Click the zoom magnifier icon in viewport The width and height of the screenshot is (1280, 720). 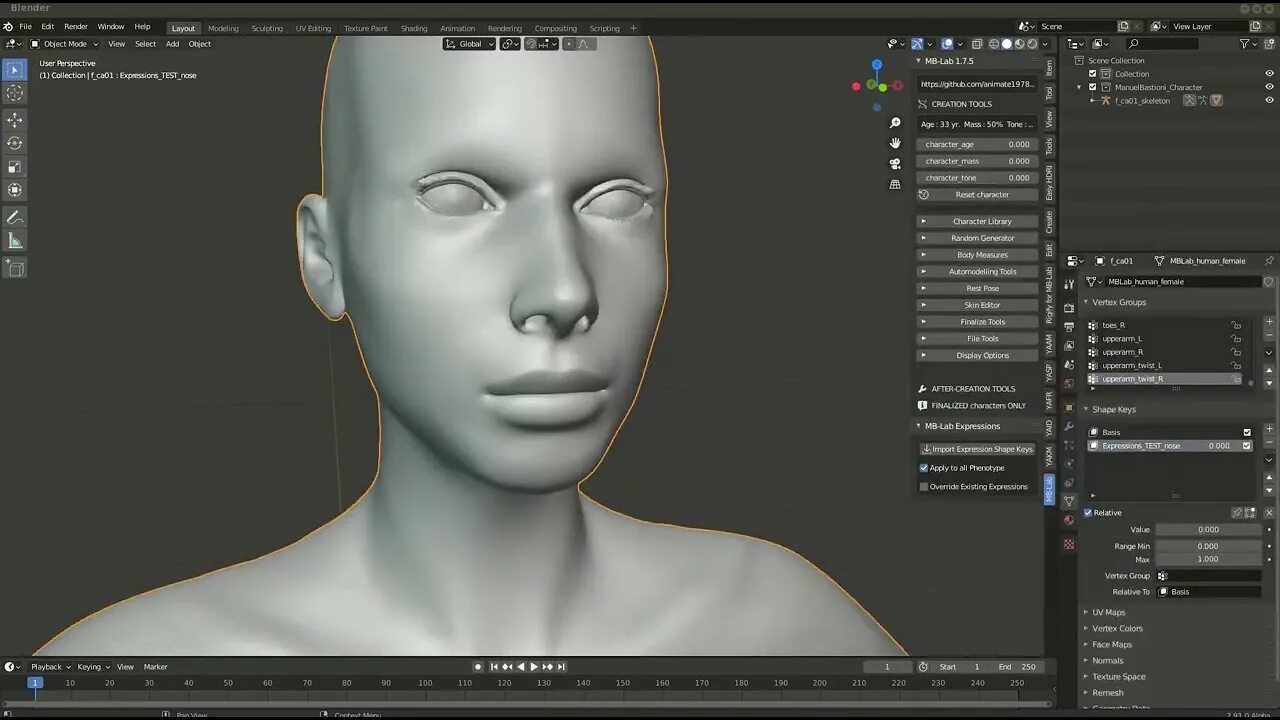(895, 123)
